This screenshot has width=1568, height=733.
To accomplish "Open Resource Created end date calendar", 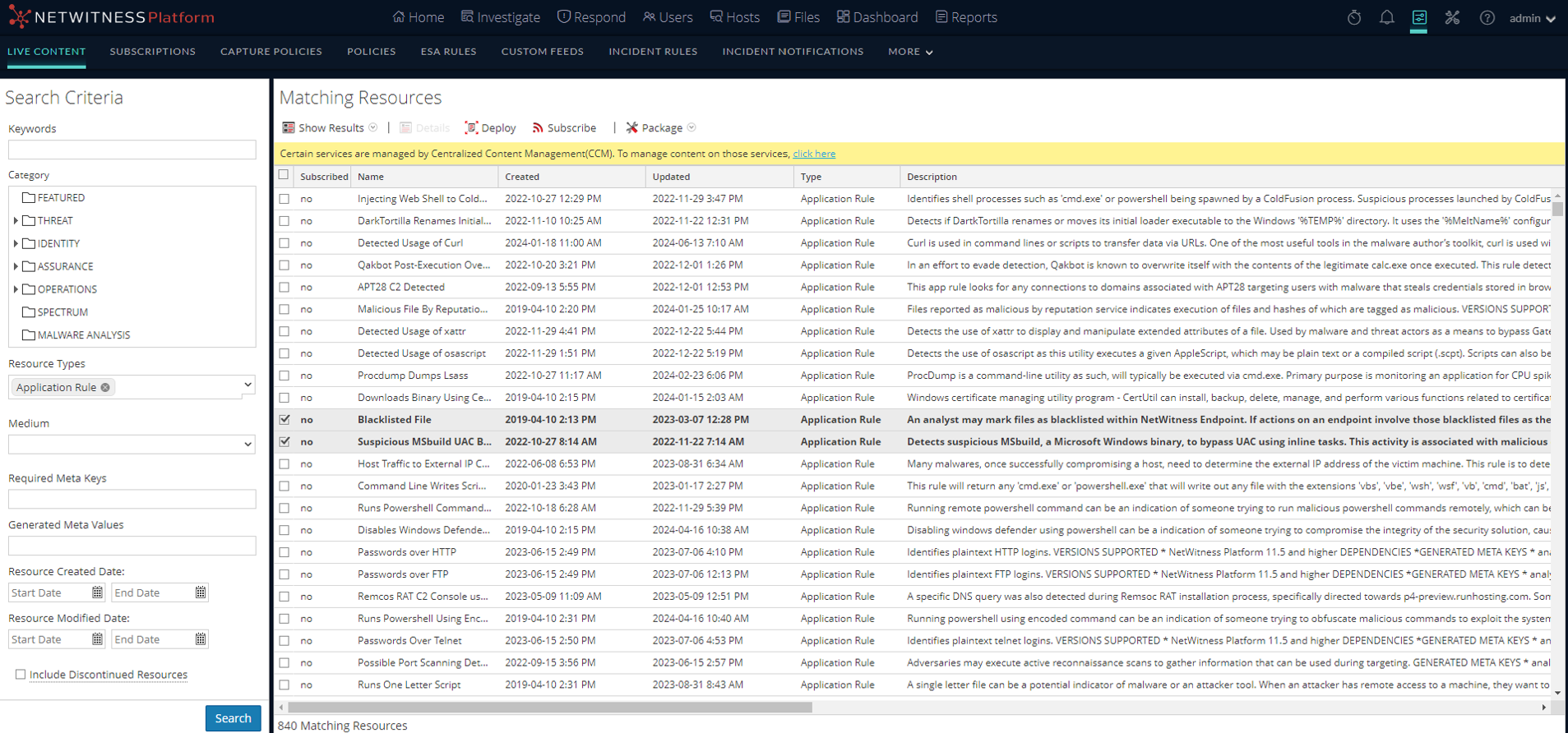I will coord(201,592).
